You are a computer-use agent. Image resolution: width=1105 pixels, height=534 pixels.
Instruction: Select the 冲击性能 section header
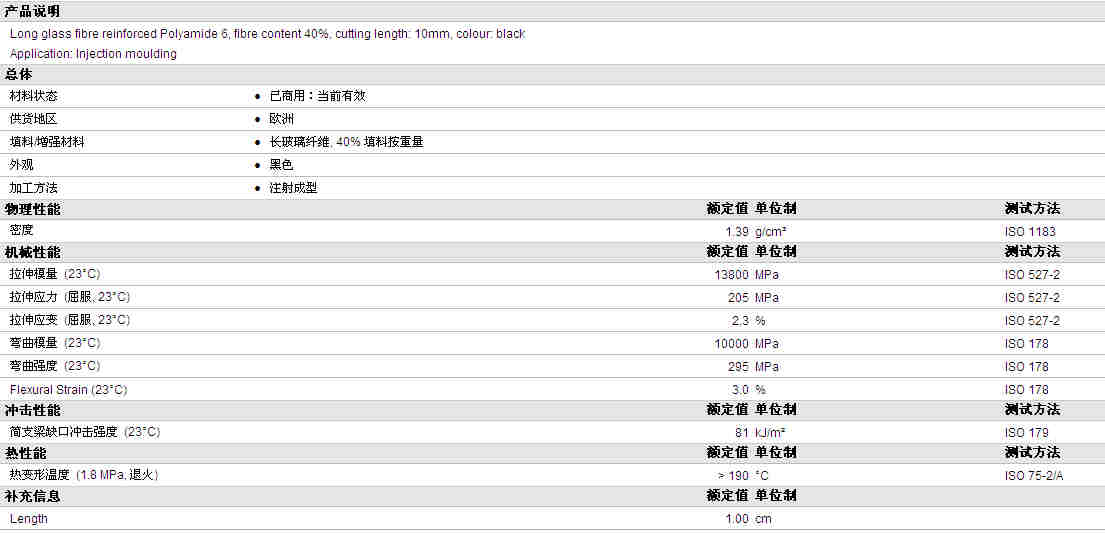(x=32, y=410)
